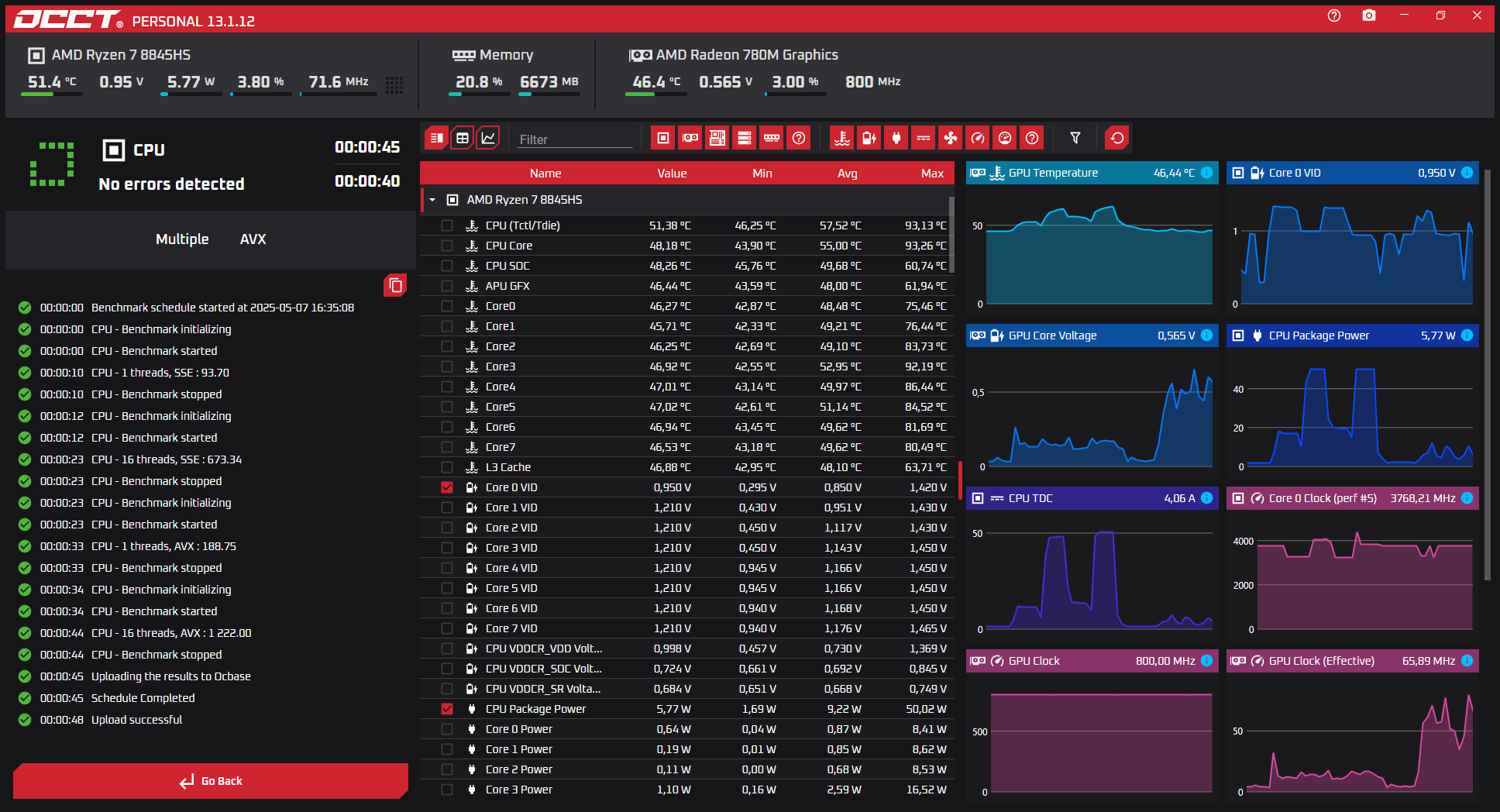This screenshot has height=812, width=1500.
Task: Click the power plug sensor filter
Action: tap(896, 138)
